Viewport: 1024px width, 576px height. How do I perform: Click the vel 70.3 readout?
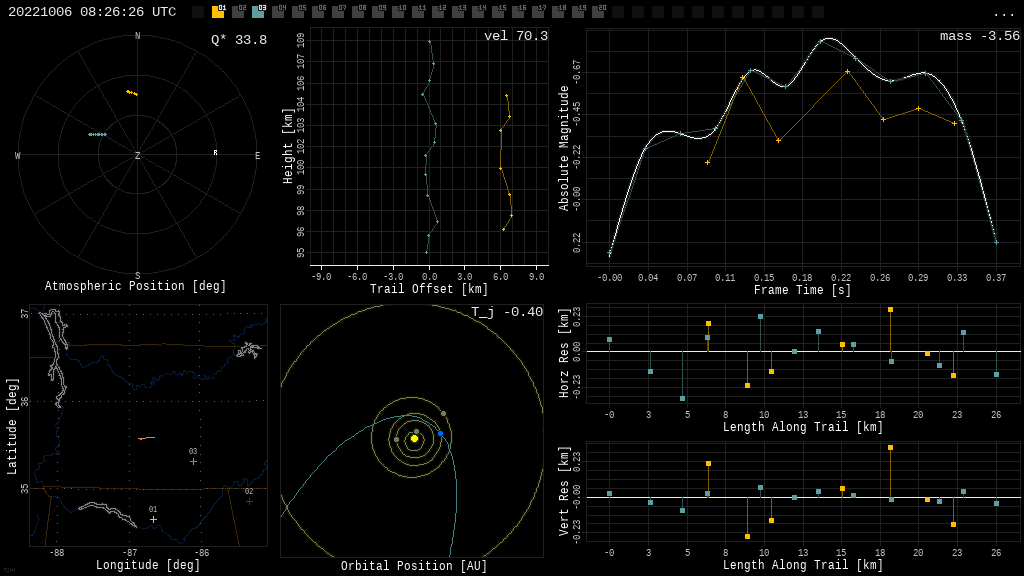click(x=515, y=36)
